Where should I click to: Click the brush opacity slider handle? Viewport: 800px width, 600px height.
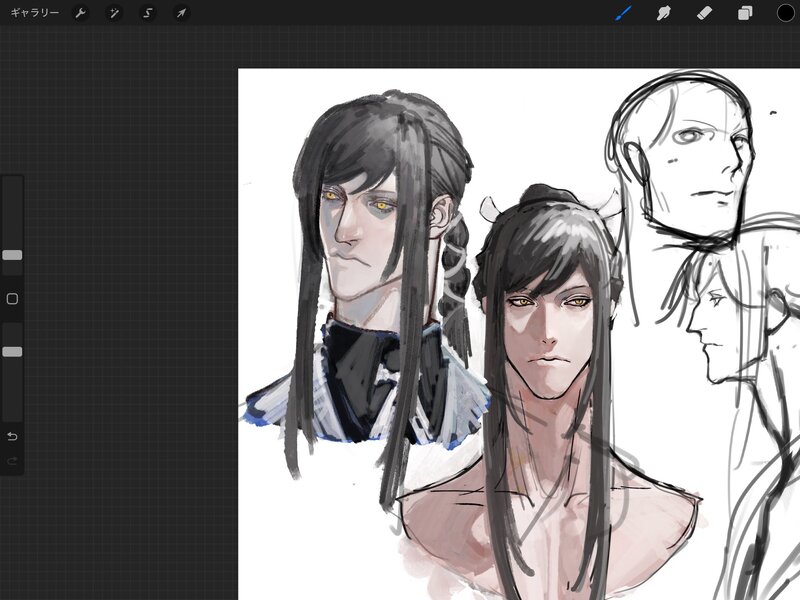pyautogui.click(x=12, y=352)
